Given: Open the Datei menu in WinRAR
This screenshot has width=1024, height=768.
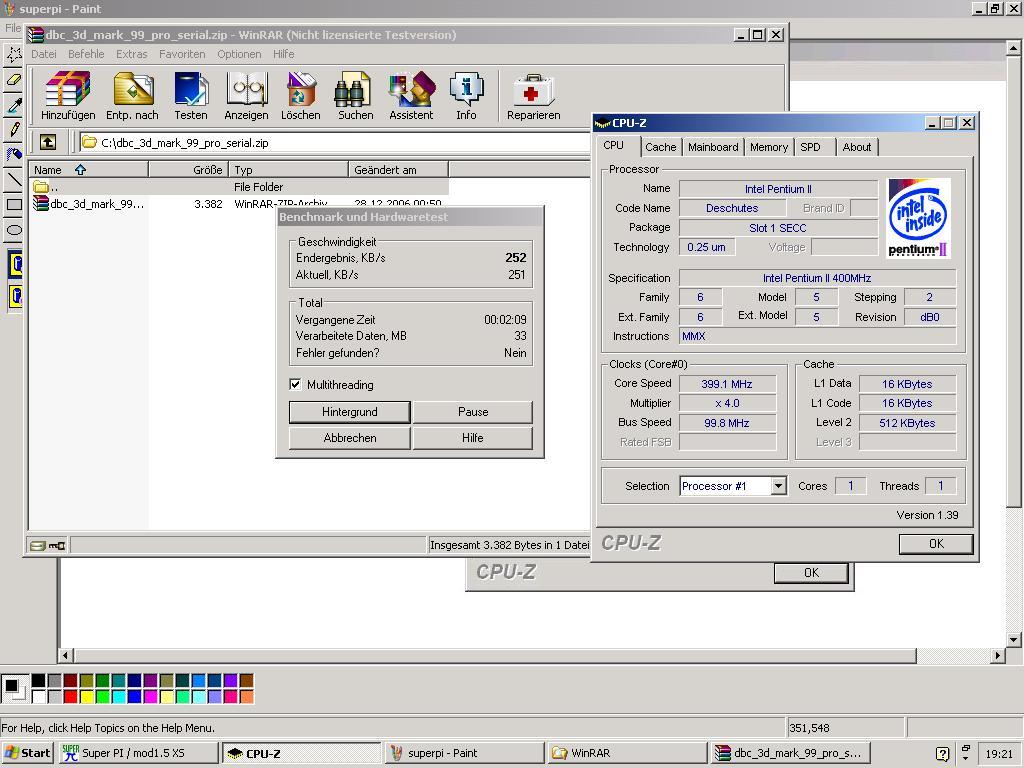Looking at the screenshot, I should tap(44, 54).
